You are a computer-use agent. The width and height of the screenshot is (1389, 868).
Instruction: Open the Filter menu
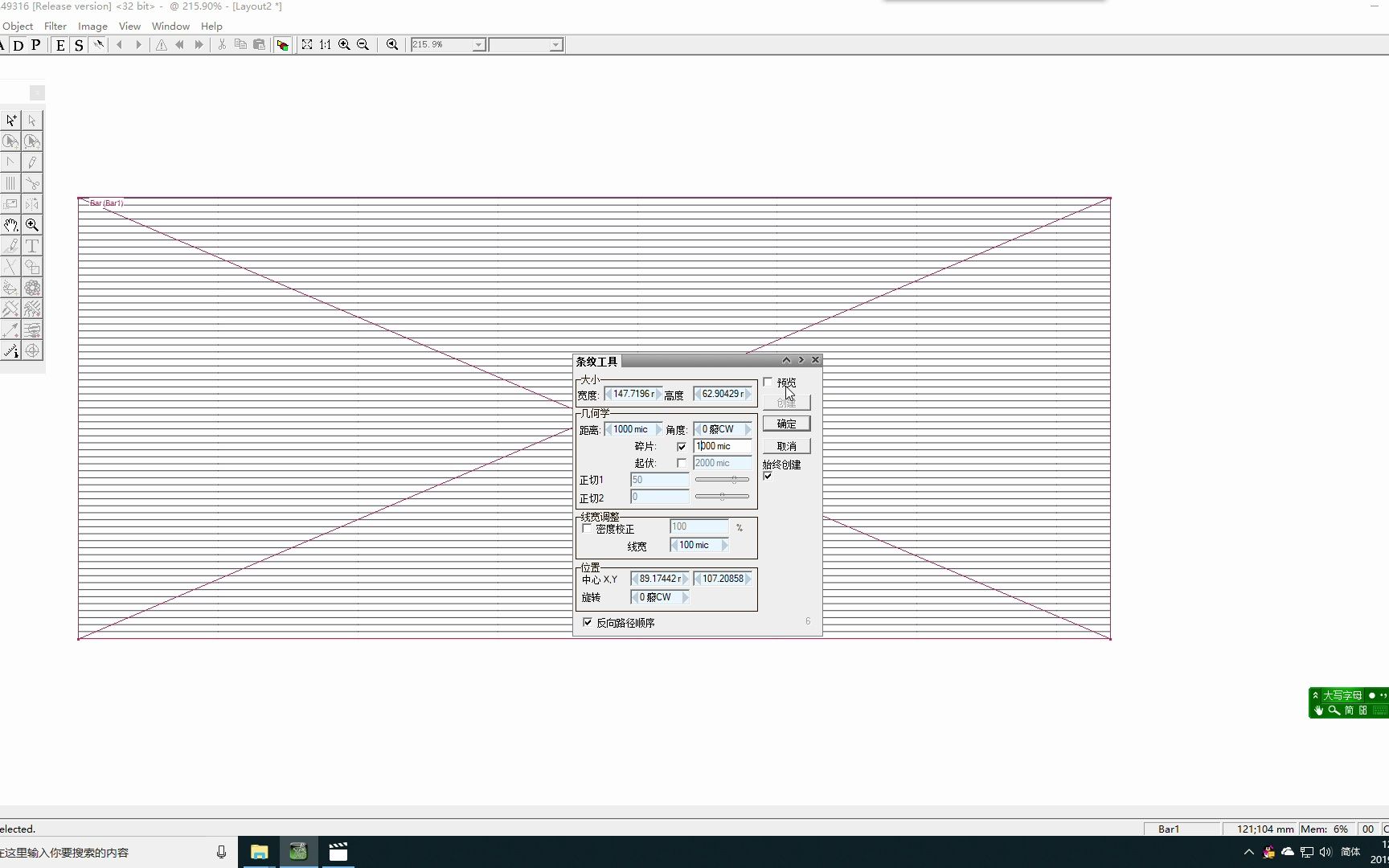click(55, 27)
